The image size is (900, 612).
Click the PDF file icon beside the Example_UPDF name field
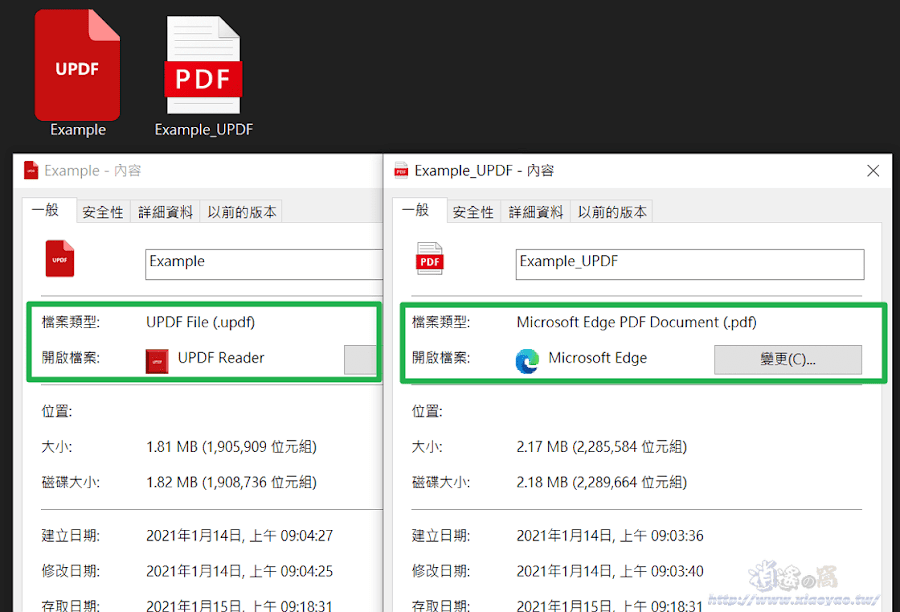coord(430,259)
